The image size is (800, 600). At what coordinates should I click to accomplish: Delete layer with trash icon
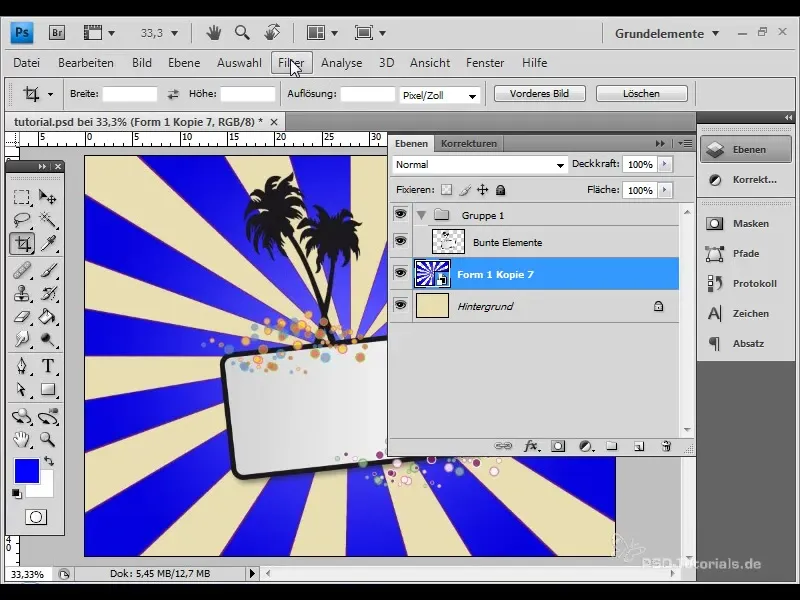(x=666, y=446)
